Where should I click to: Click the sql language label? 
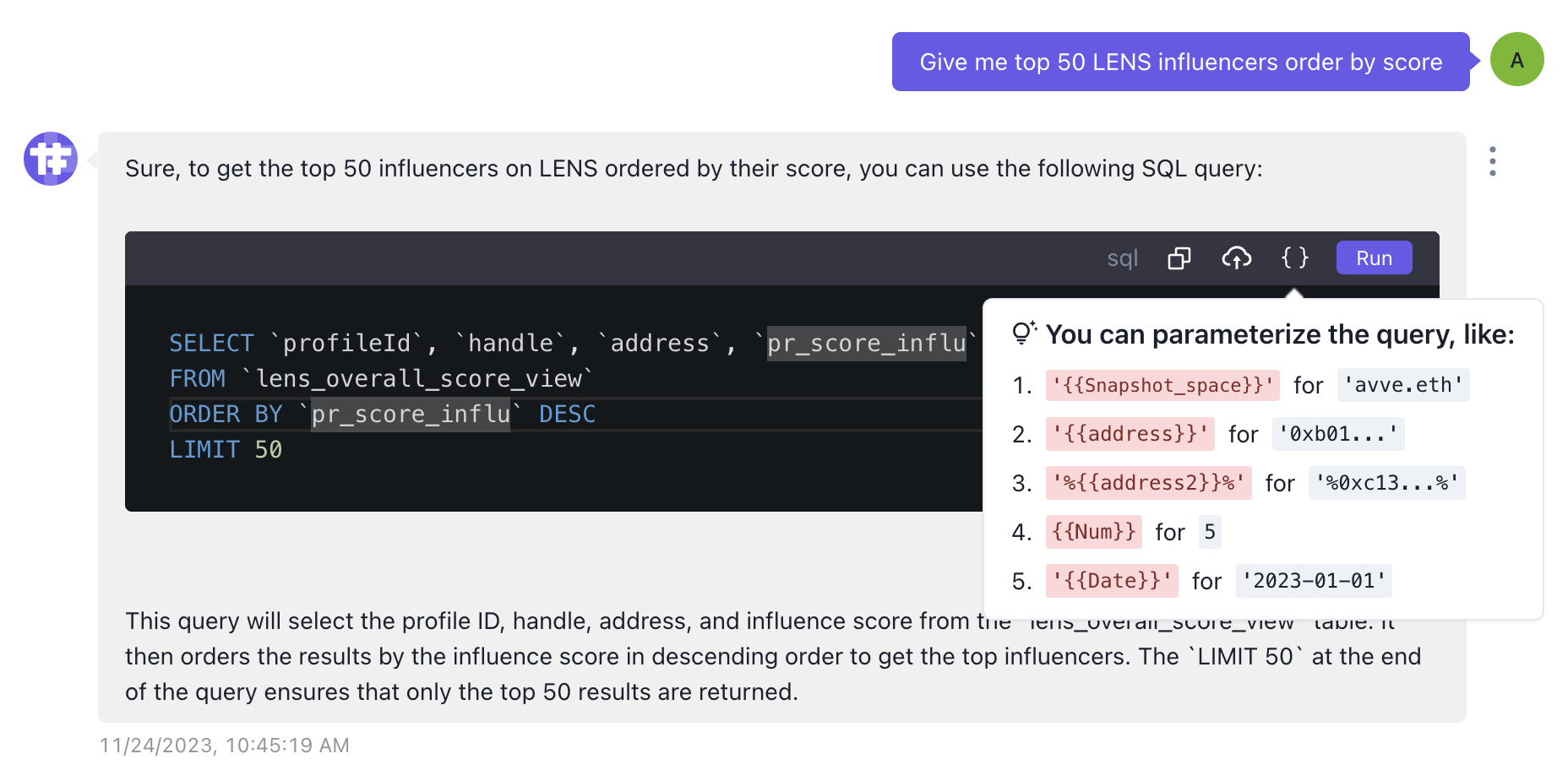pyautogui.click(x=1122, y=258)
